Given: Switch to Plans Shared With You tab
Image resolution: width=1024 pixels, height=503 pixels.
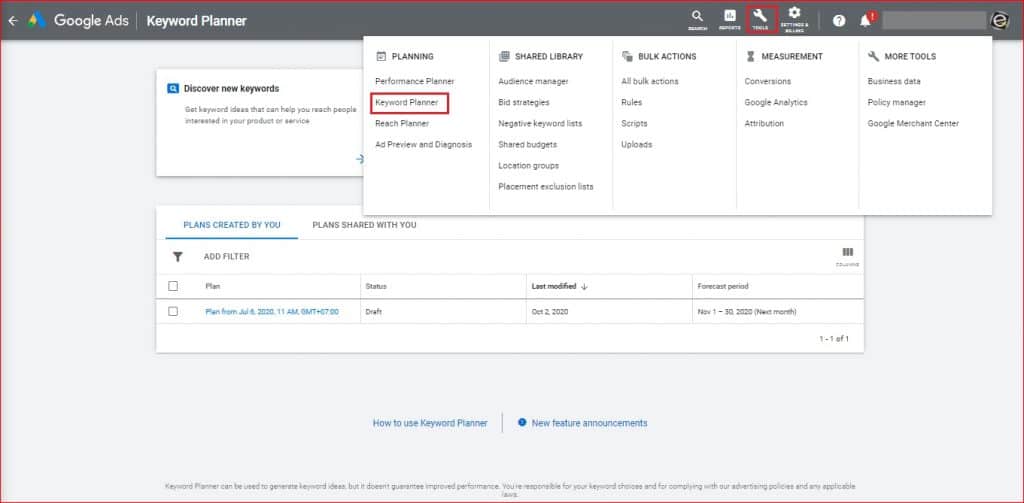Looking at the screenshot, I should pyautogui.click(x=364, y=225).
